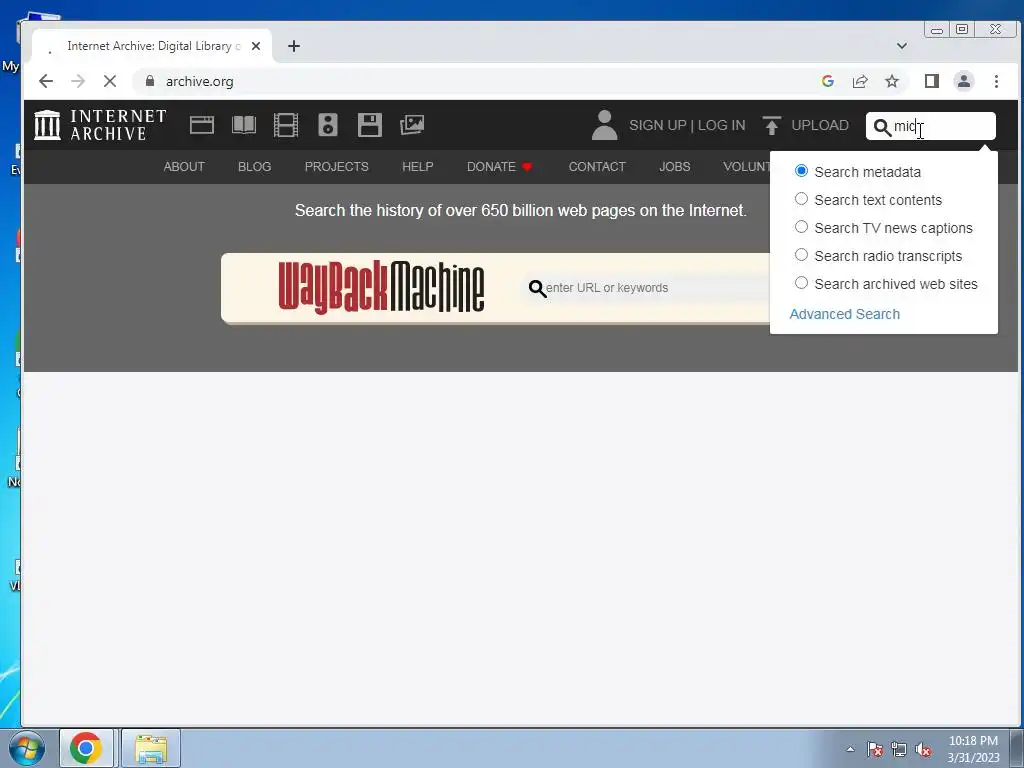This screenshot has height=768, width=1024.
Task: Open the BLOG menu item
Action: pos(254,167)
